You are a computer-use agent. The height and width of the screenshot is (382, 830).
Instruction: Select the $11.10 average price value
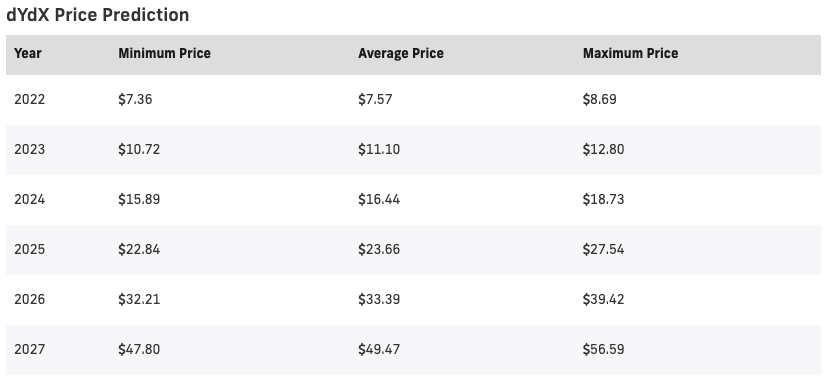click(x=379, y=150)
